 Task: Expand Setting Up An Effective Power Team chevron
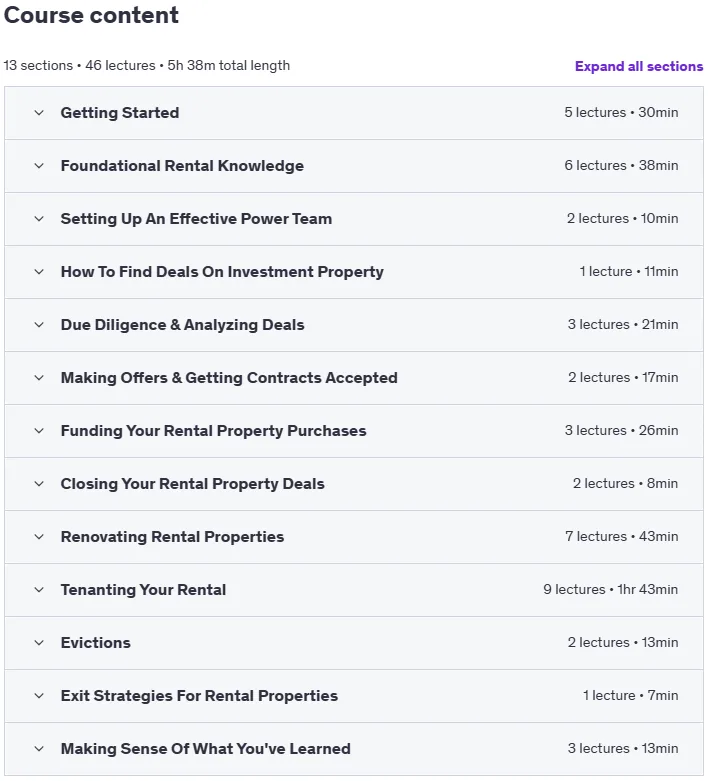39,219
